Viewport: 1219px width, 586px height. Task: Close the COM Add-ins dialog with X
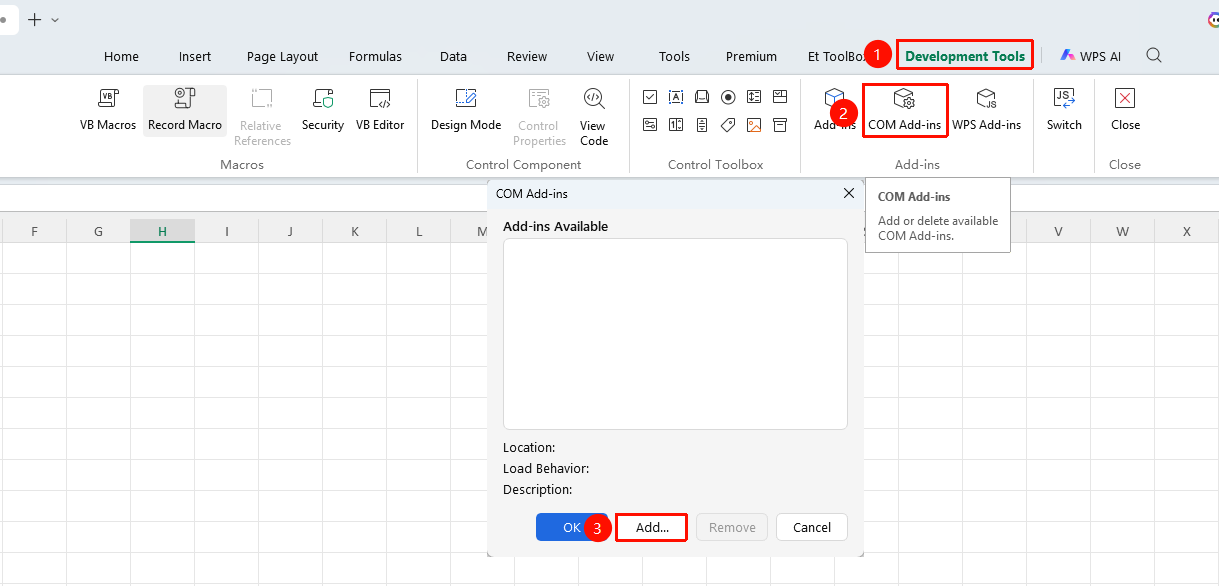[849, 193]
